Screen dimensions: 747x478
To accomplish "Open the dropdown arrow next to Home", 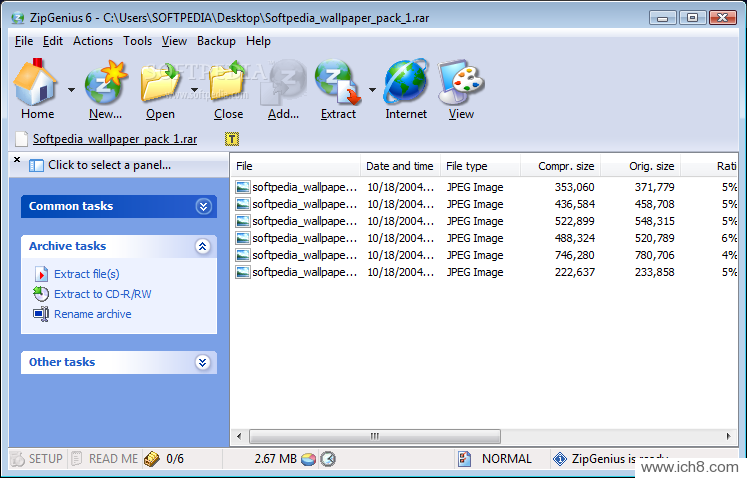I will [x=71, y=90].
